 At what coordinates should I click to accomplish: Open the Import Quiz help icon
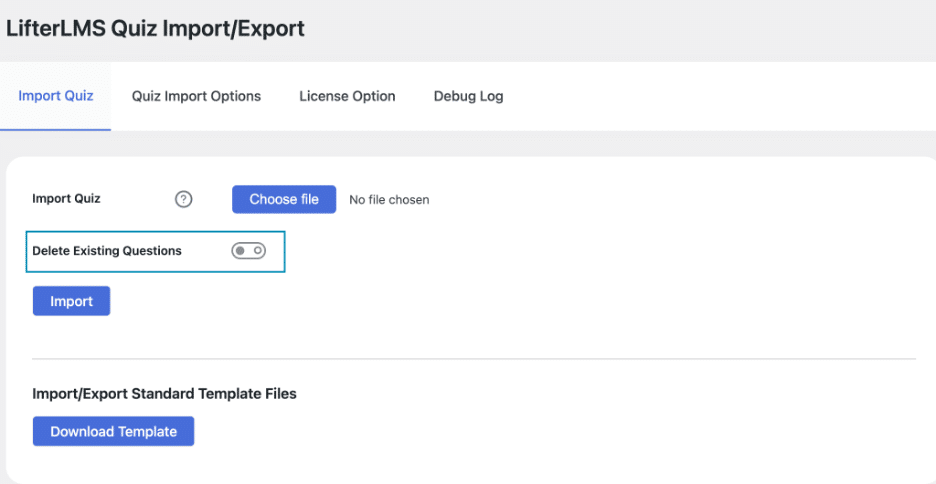tap(183, 199)
